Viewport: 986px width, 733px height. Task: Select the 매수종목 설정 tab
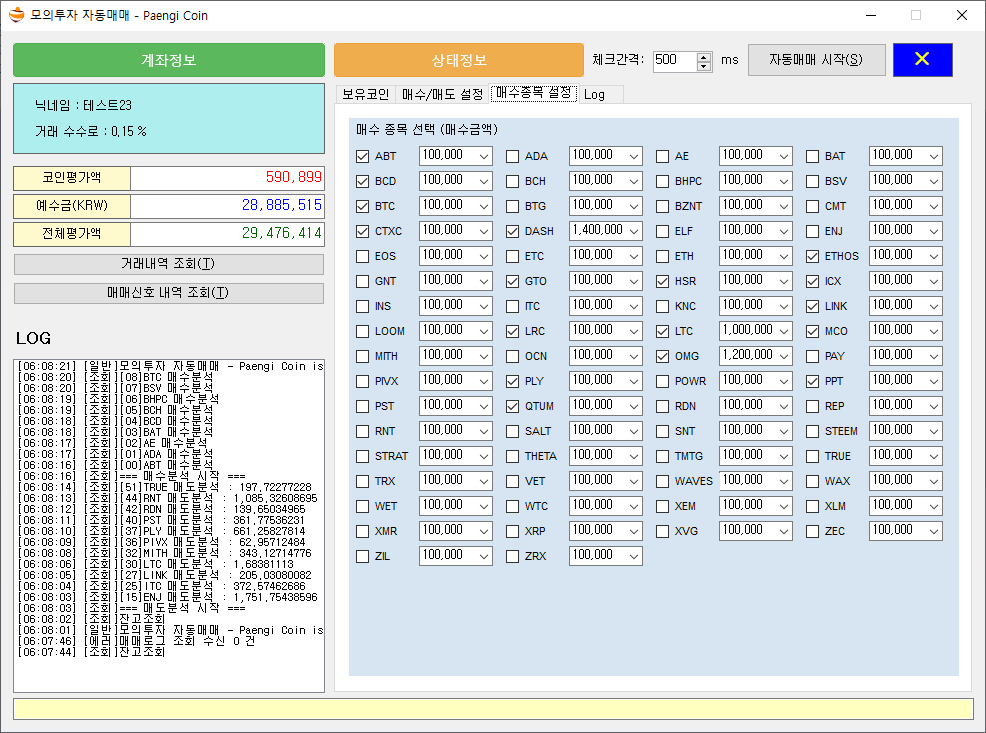[534, 93]
